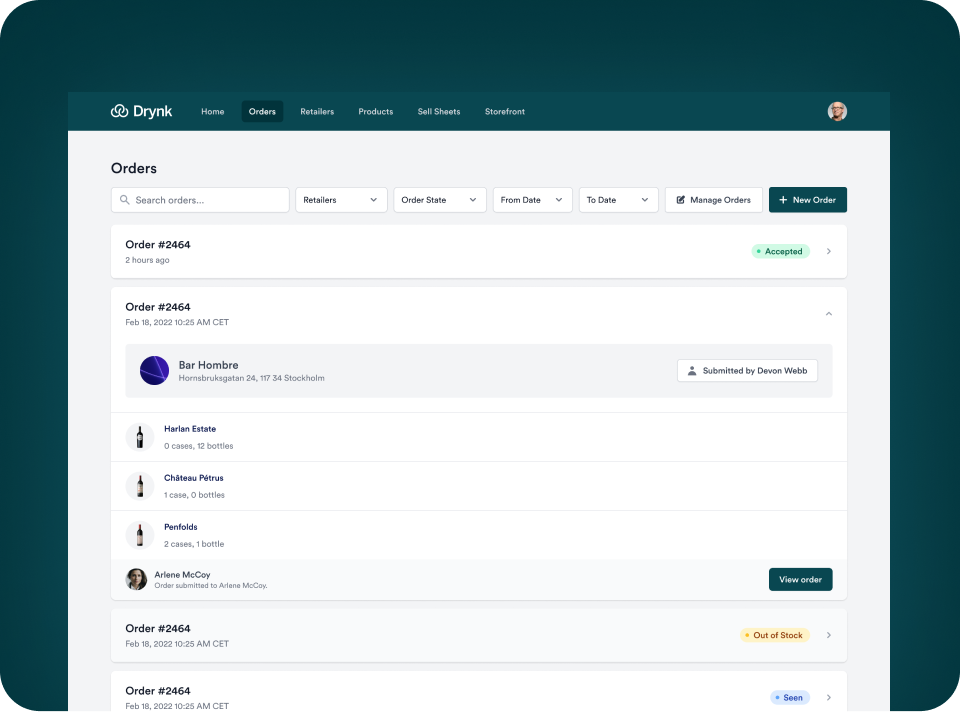Collapse the expanded order chevron
The width and height of the screenshot is (960, 712).
coord(828,313)
